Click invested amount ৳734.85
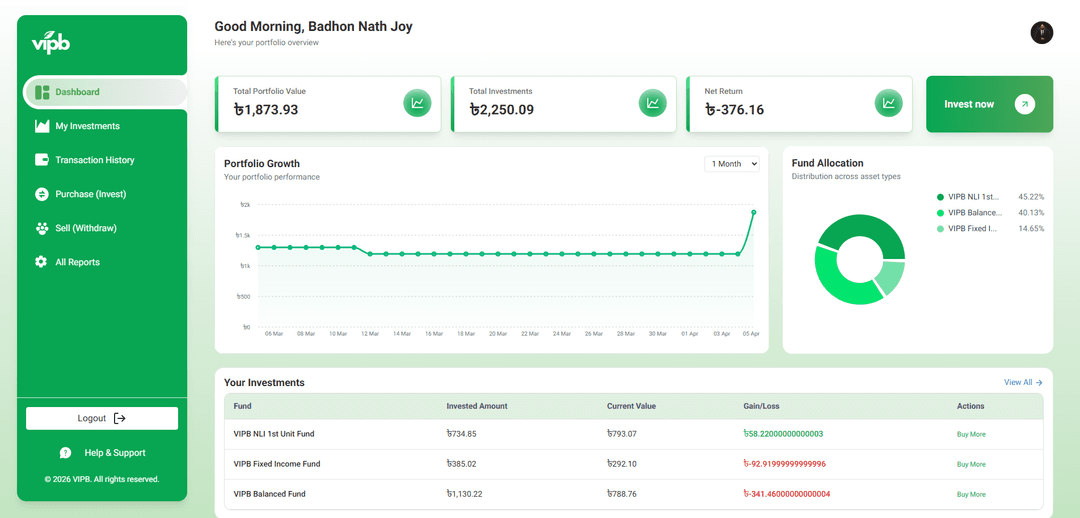Image resolution: width=1080 pixels, height=518 pixels. click(x=461, y=434)
